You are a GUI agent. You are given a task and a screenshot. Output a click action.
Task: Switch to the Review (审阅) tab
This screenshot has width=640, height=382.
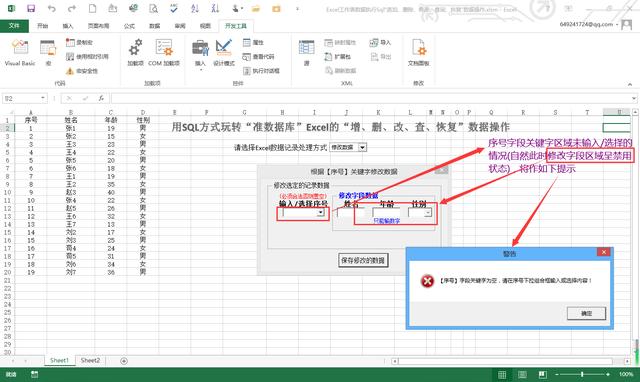point(180,26)
